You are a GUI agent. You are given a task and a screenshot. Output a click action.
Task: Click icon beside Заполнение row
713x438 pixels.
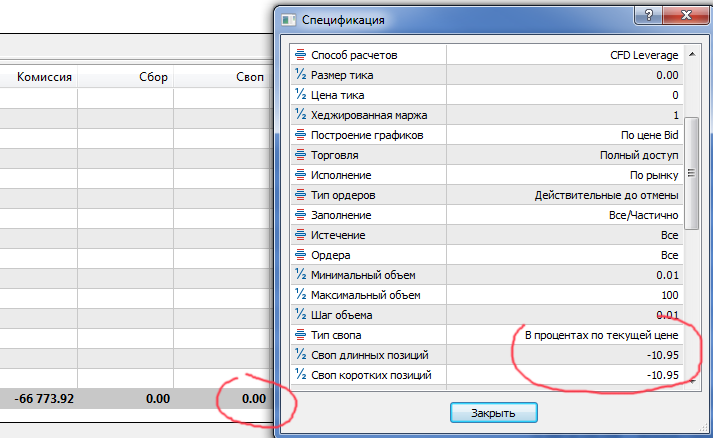300,215
